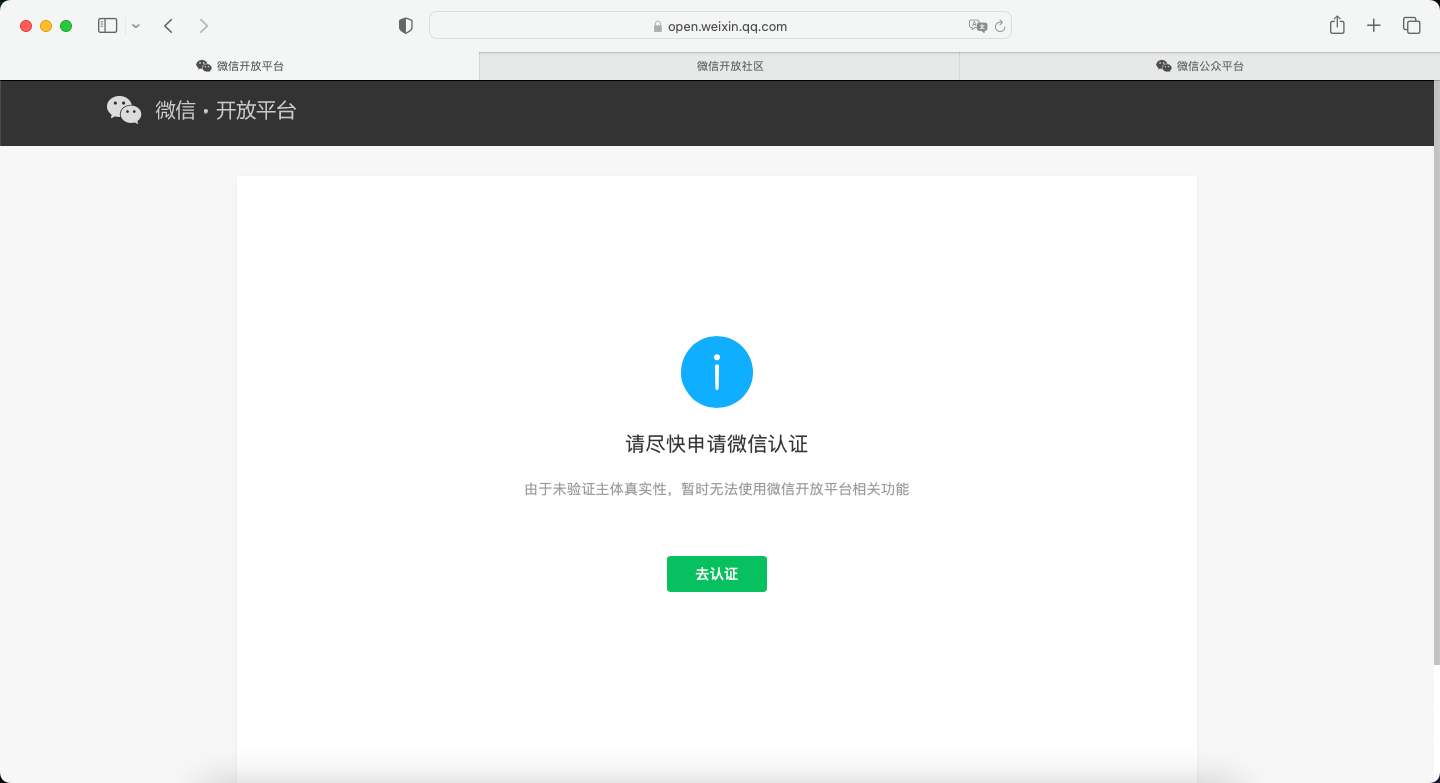Click the lock icon in address bar
The height and width of the screenshot is (783, 1440).
pyautogui.click(x=658, y=27)
